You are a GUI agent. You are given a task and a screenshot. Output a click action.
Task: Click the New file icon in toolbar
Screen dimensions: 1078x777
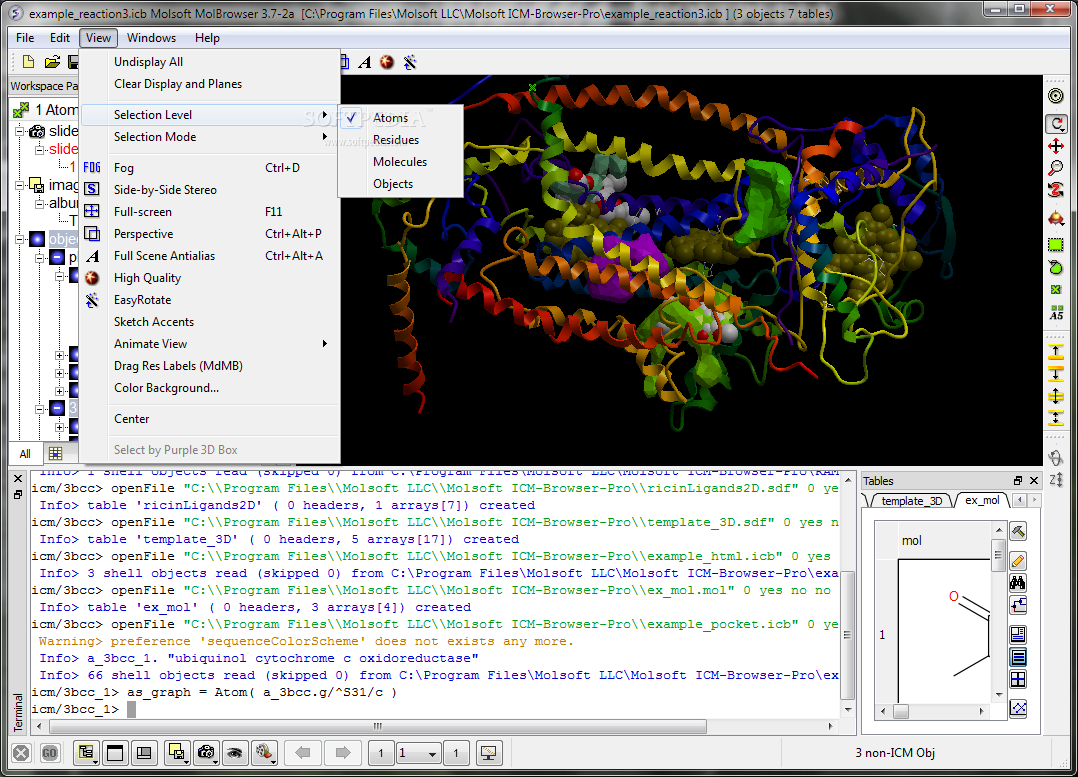(28, 62)
